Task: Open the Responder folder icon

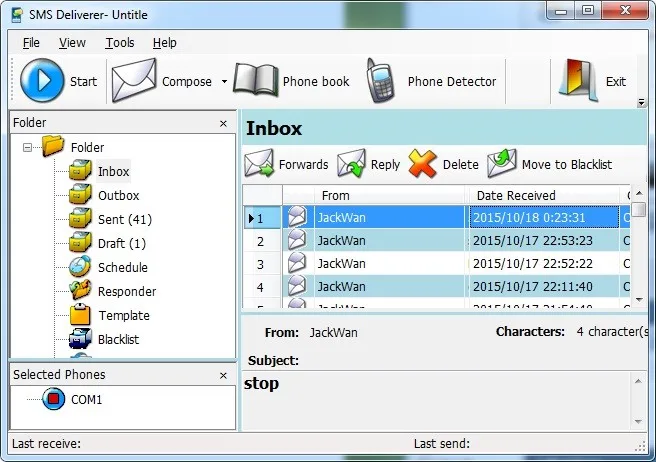Action: (x=80, y=290)
